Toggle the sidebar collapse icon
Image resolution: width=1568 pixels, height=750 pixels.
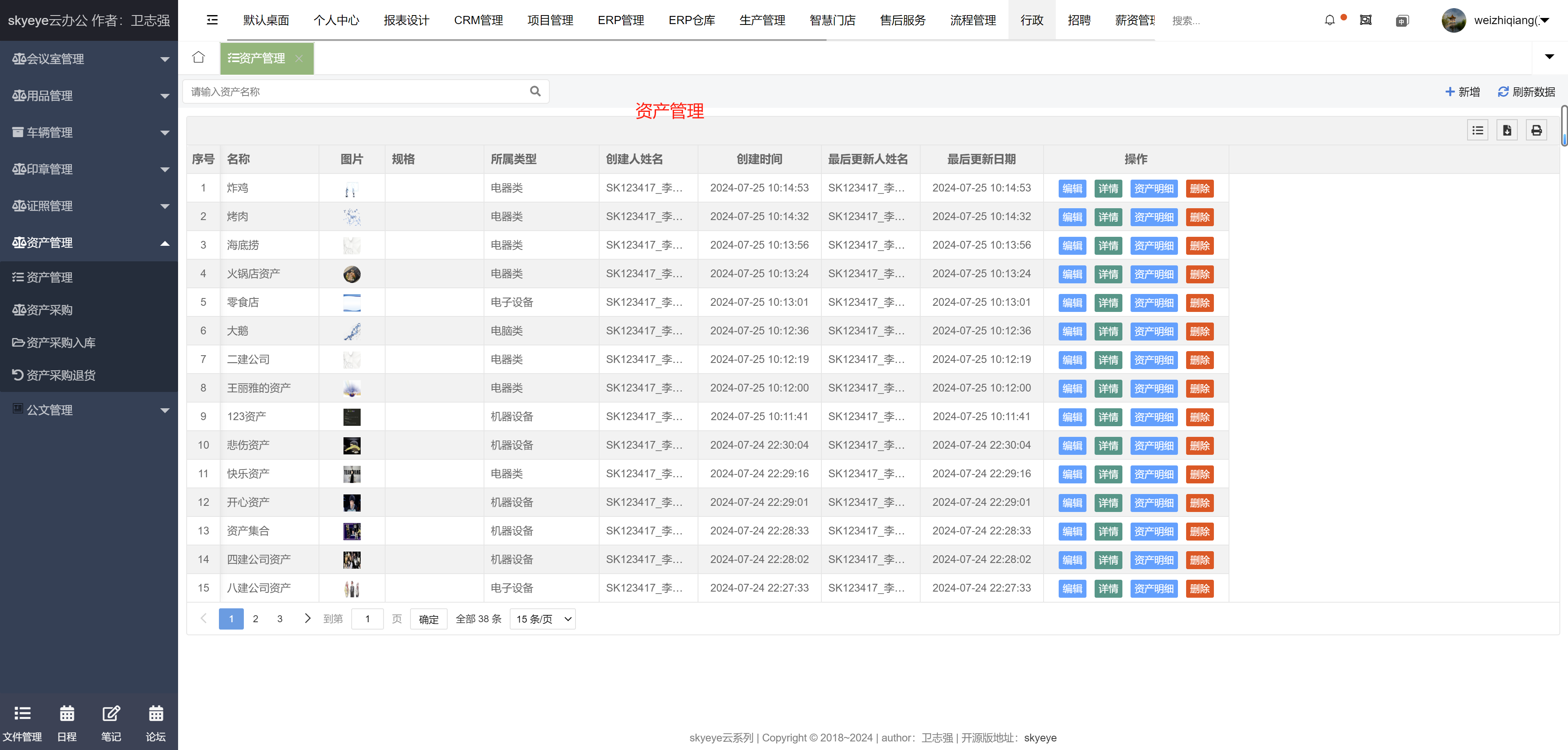212,20
